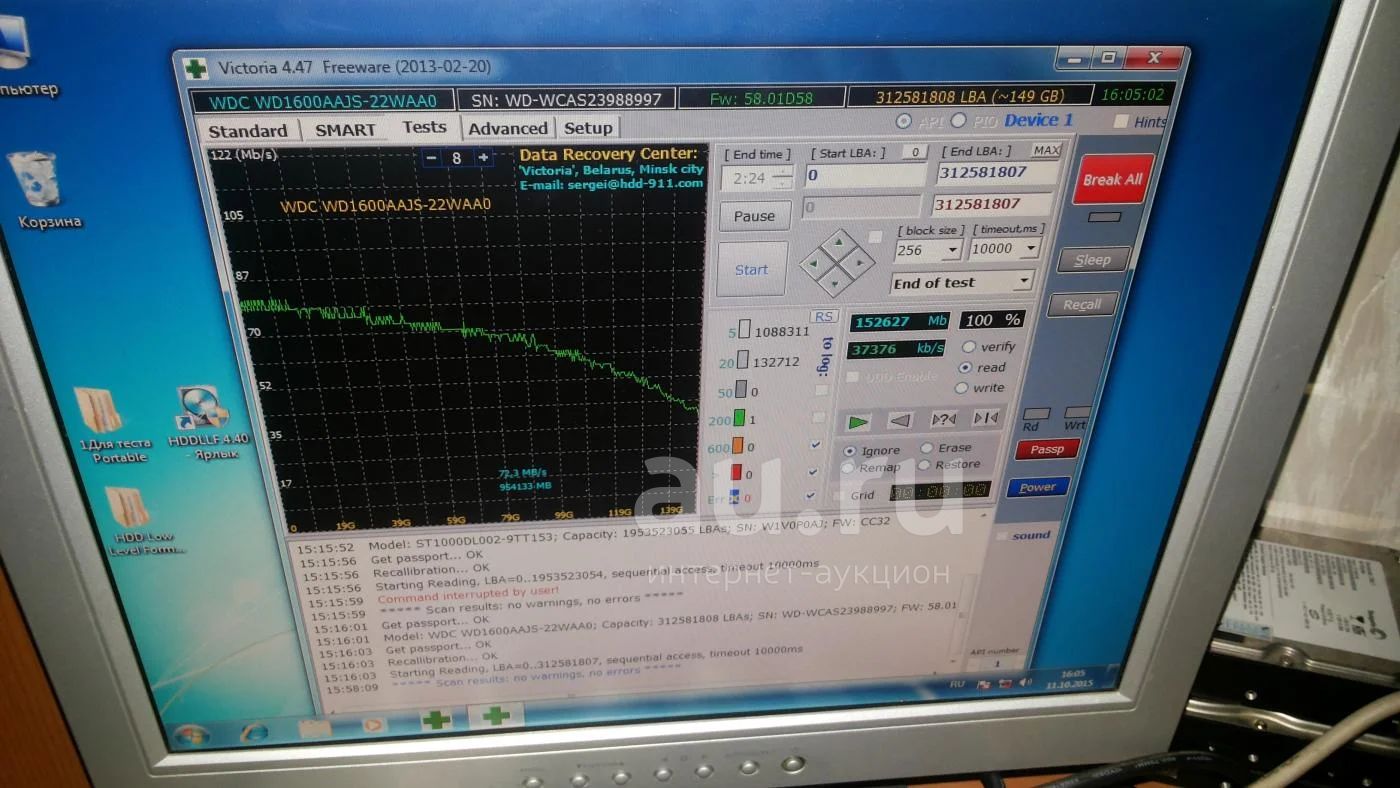The width and height of the screenshot is (1400, 788).
Task: Choose the butterfly scan mode icon
Action: click(986, 418)
